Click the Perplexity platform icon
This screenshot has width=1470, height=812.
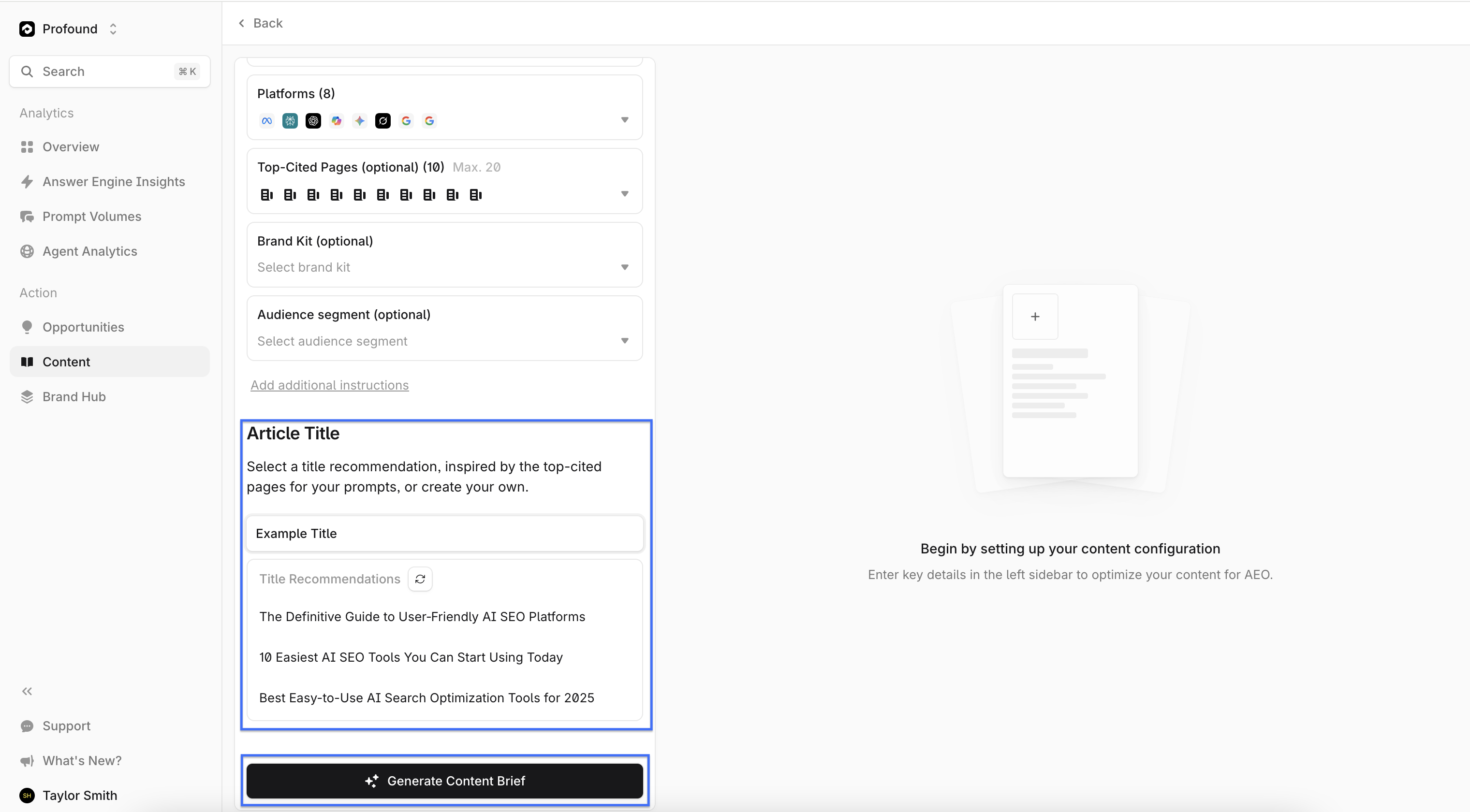[x=290, y=121]
